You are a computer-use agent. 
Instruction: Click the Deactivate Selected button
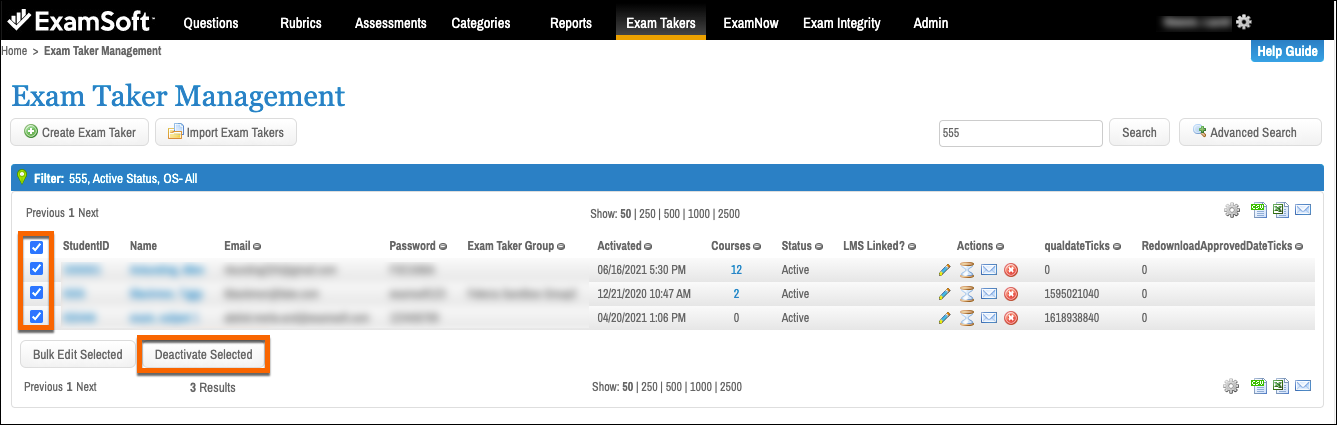[203, 355]
